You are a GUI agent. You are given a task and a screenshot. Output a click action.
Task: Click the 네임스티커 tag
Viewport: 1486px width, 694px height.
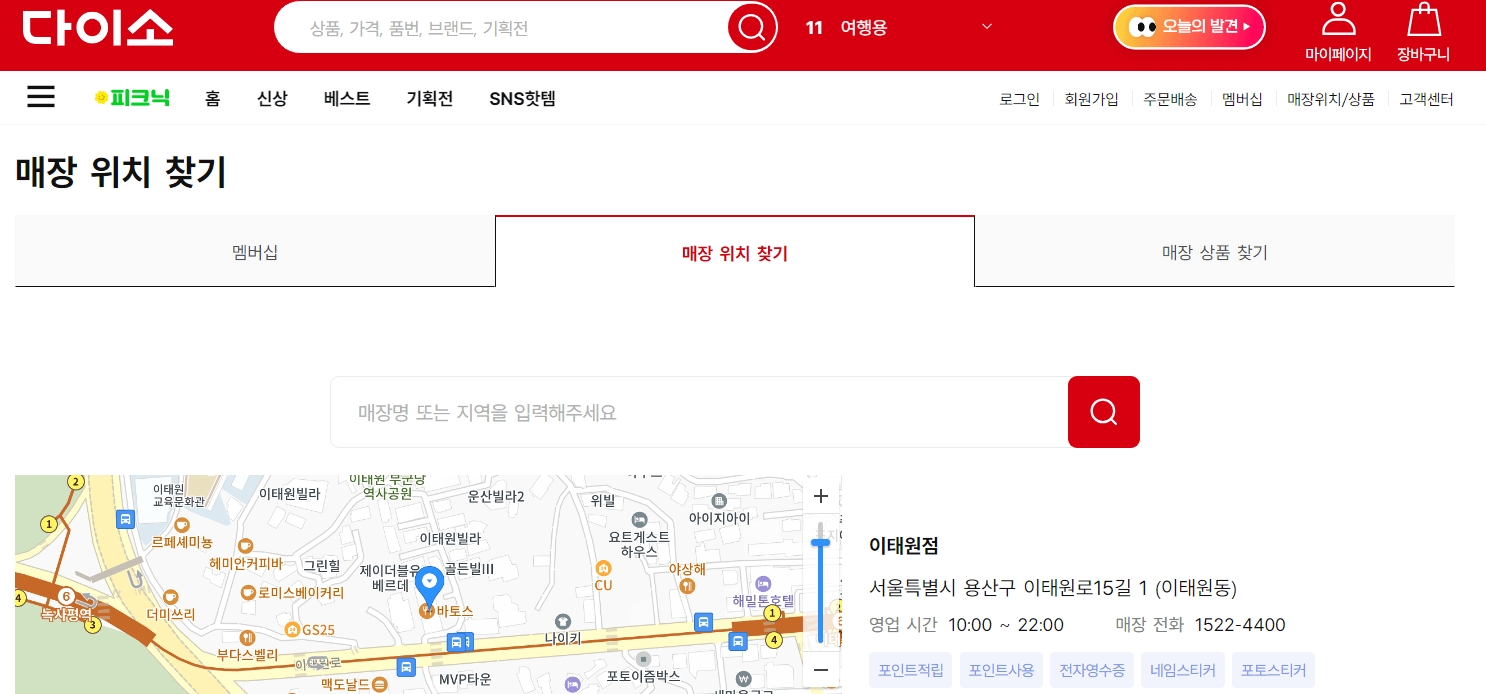tap(1183, 670)
